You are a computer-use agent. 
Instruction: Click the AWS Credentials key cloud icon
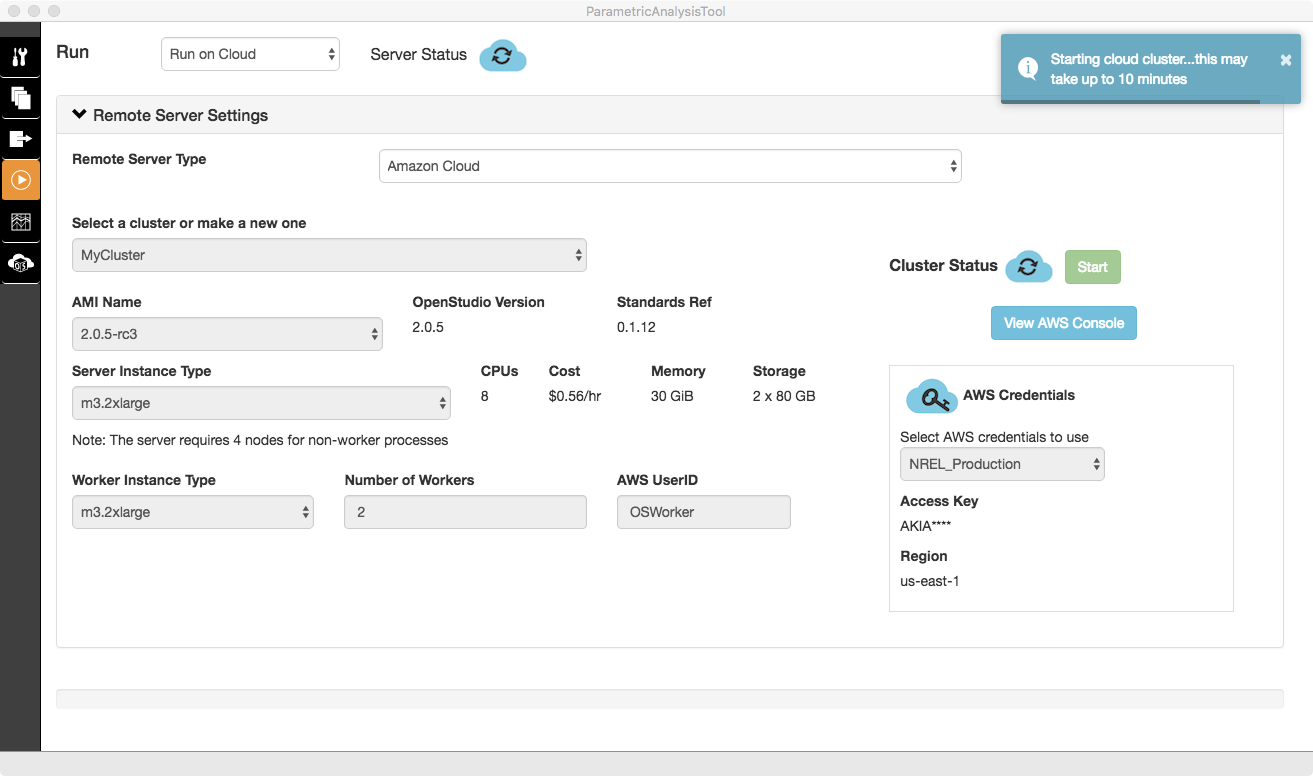931,397
